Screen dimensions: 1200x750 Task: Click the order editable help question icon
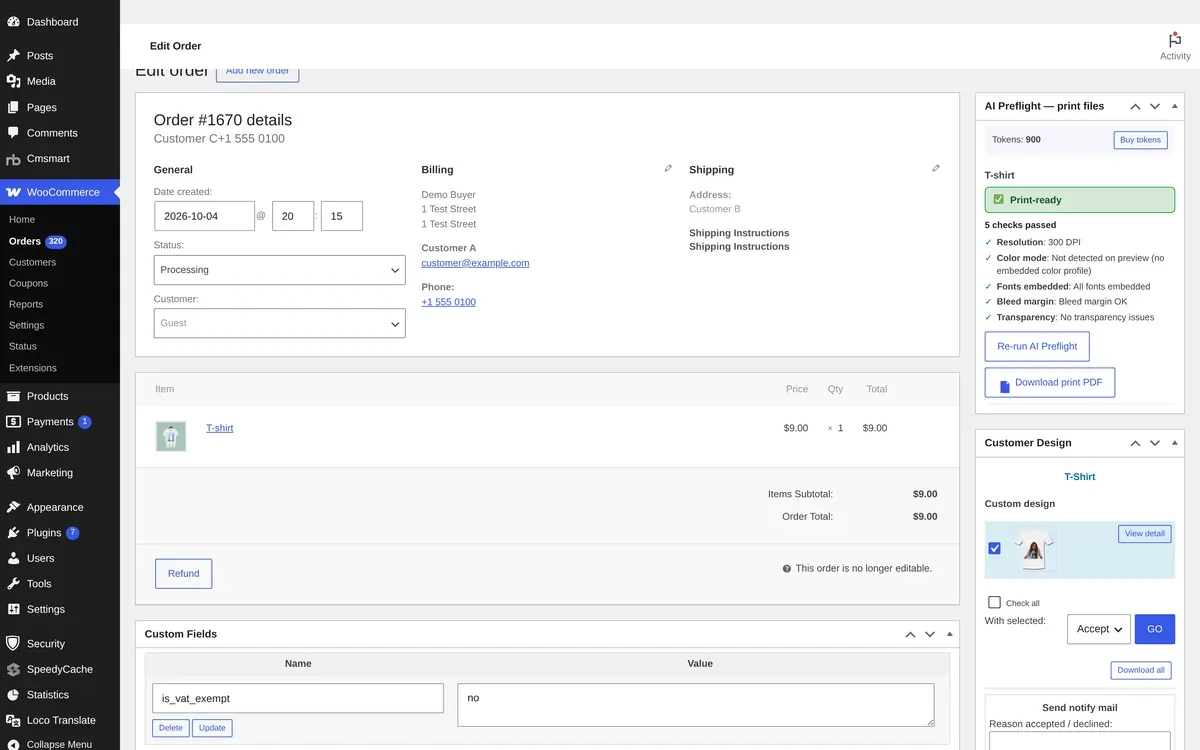(786, 568)
